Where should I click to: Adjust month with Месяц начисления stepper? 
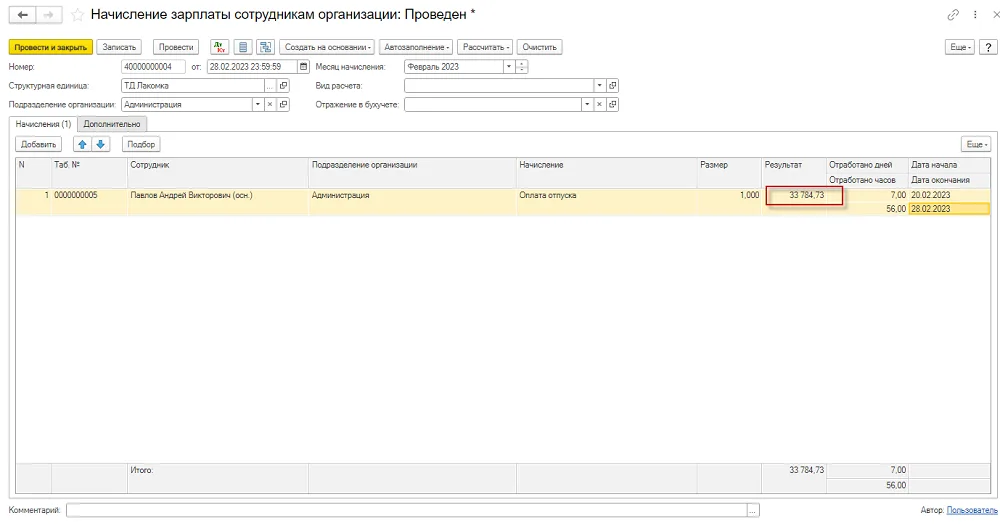[x=522, y=66]
